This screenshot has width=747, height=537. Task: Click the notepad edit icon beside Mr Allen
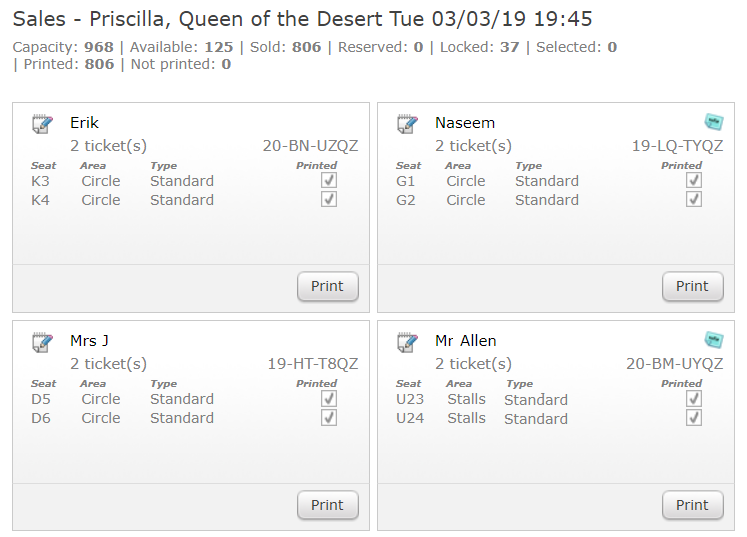[407, 342]
